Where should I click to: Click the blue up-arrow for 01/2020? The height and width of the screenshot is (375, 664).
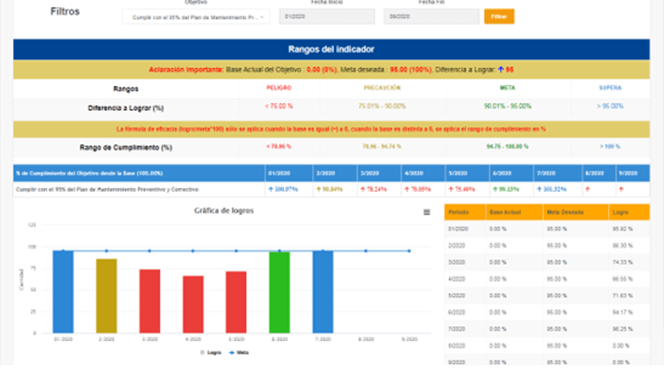pos(271,189)
